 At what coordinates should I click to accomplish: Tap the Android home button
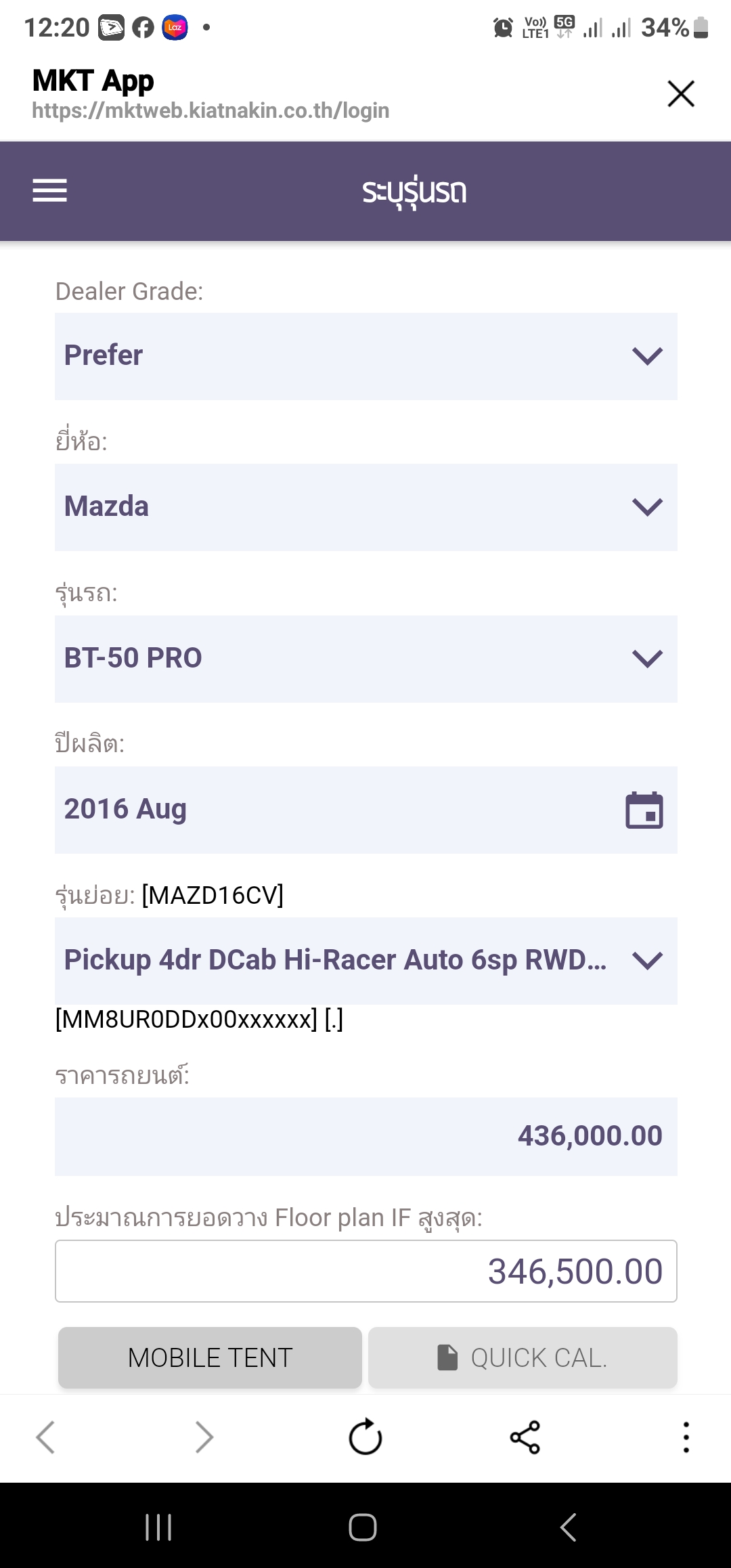click(x=363, y=1527)
